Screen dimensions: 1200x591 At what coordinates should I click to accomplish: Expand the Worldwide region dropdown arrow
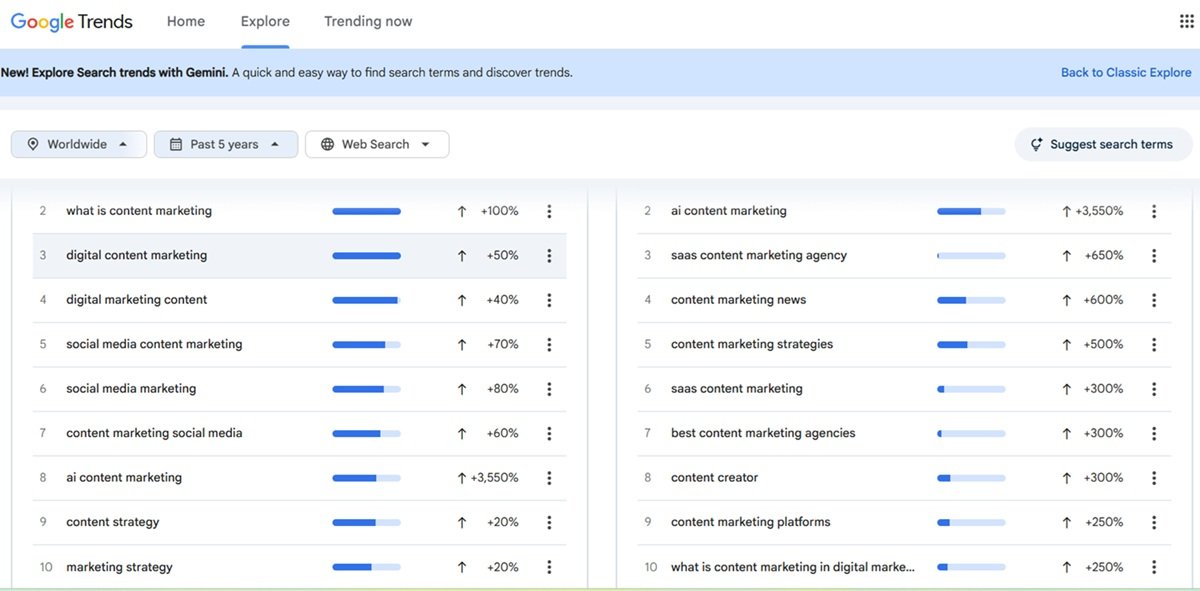123,144
